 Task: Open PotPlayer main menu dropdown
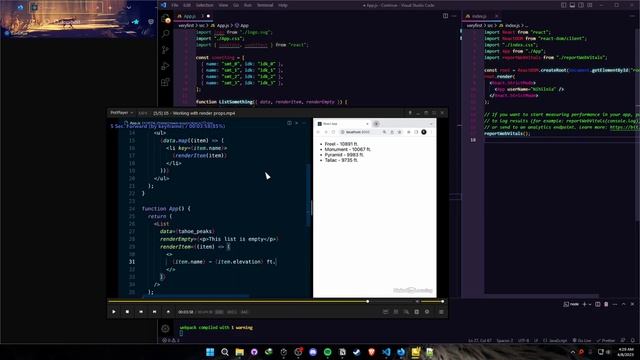pyautogui.click(x=122, y=113)
